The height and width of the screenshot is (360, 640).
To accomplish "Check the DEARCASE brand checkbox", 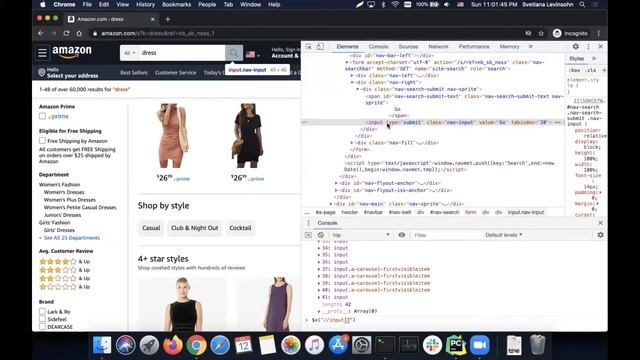I will 42,327.
